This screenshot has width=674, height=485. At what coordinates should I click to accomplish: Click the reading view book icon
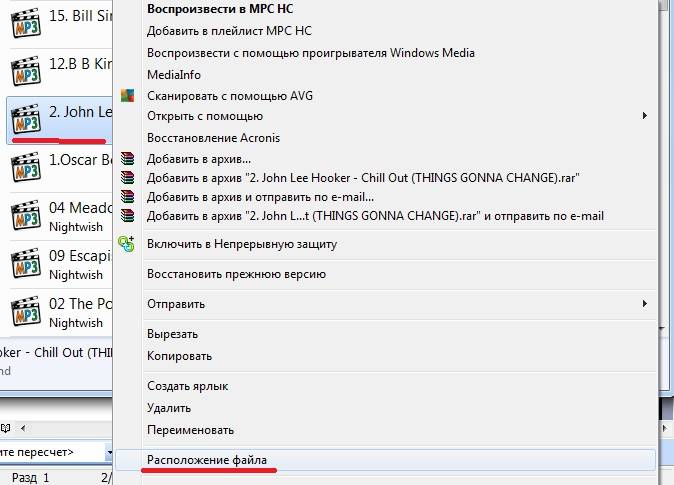point(6,428)
